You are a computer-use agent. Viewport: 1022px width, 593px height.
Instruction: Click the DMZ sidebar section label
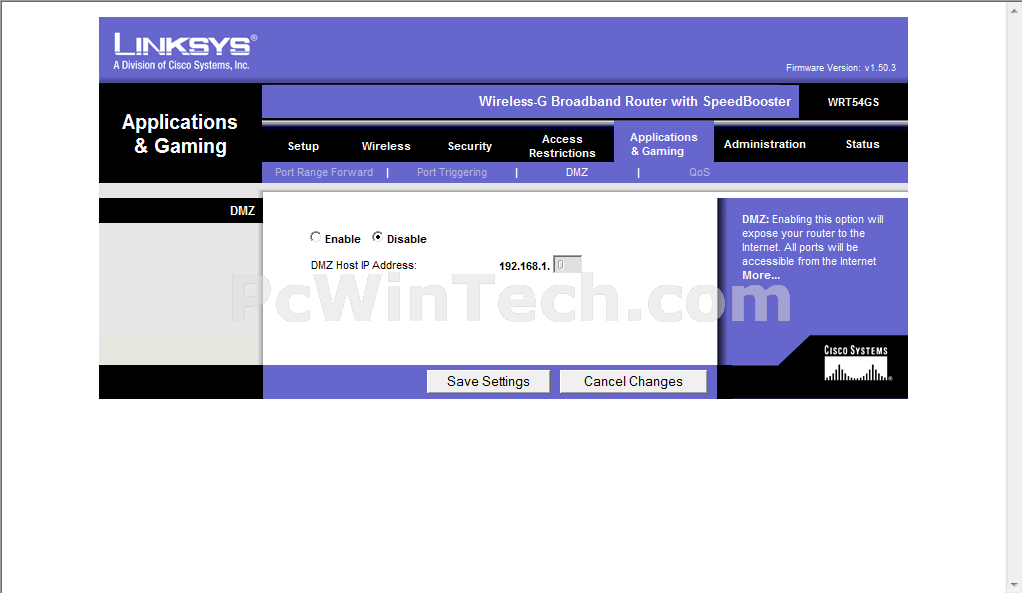[242, 210]
